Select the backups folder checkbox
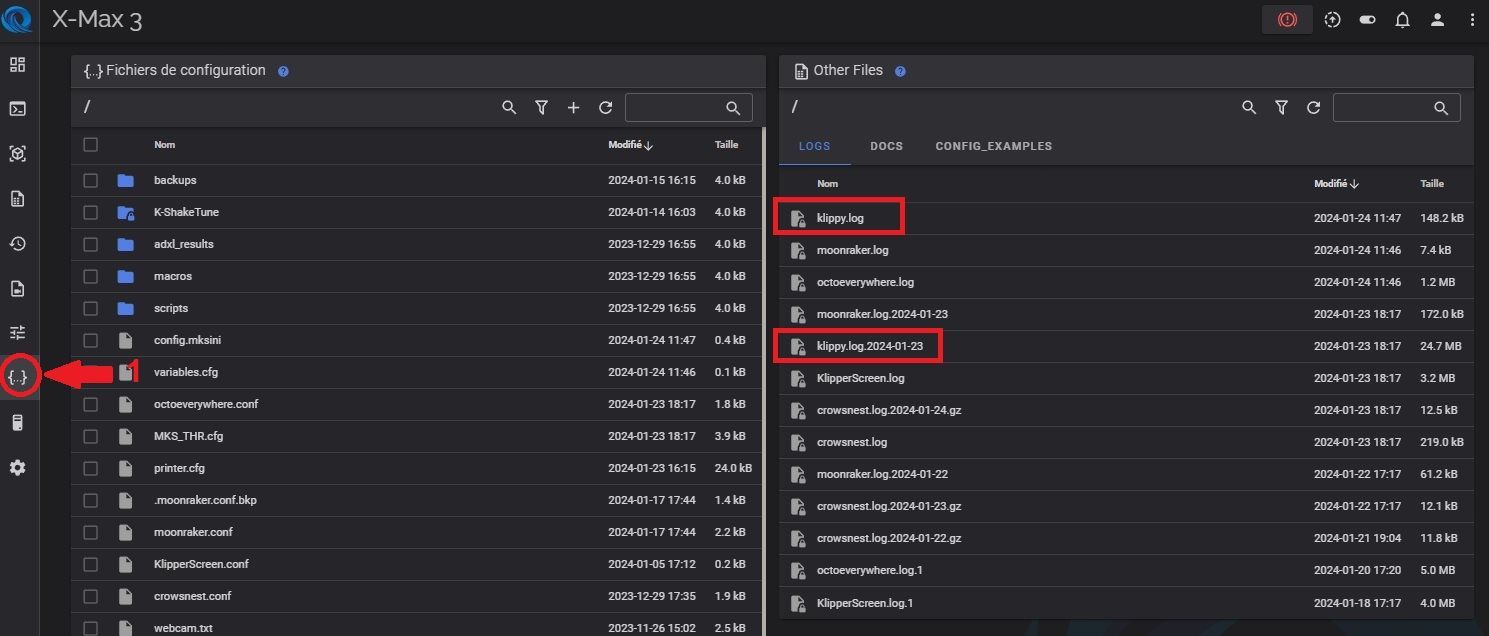This screenshot has height=636, width=1489. click(x=91, y=180)
